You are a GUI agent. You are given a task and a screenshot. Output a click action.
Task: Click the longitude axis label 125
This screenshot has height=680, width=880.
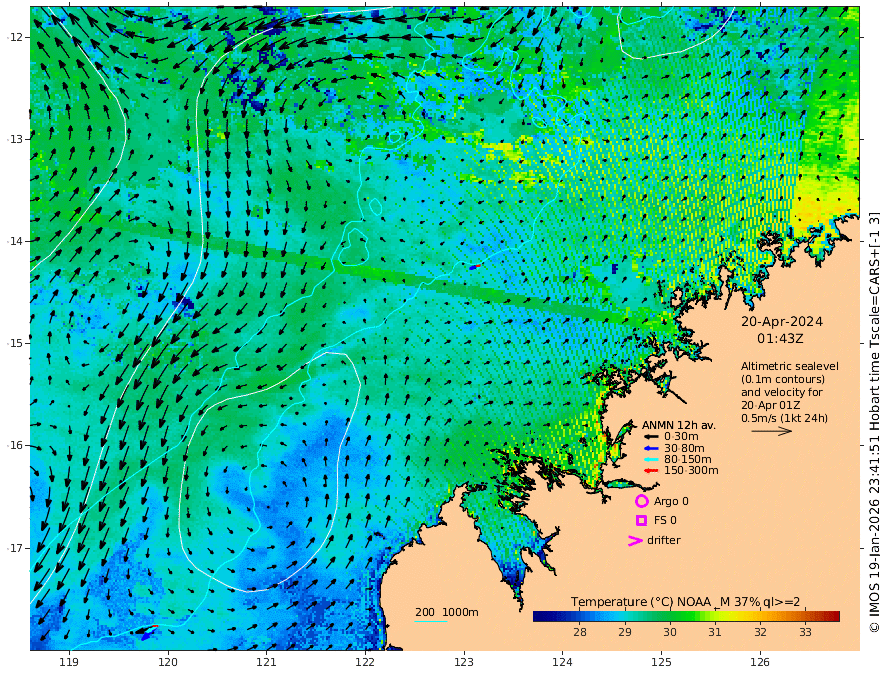click(x=661, y=662)
